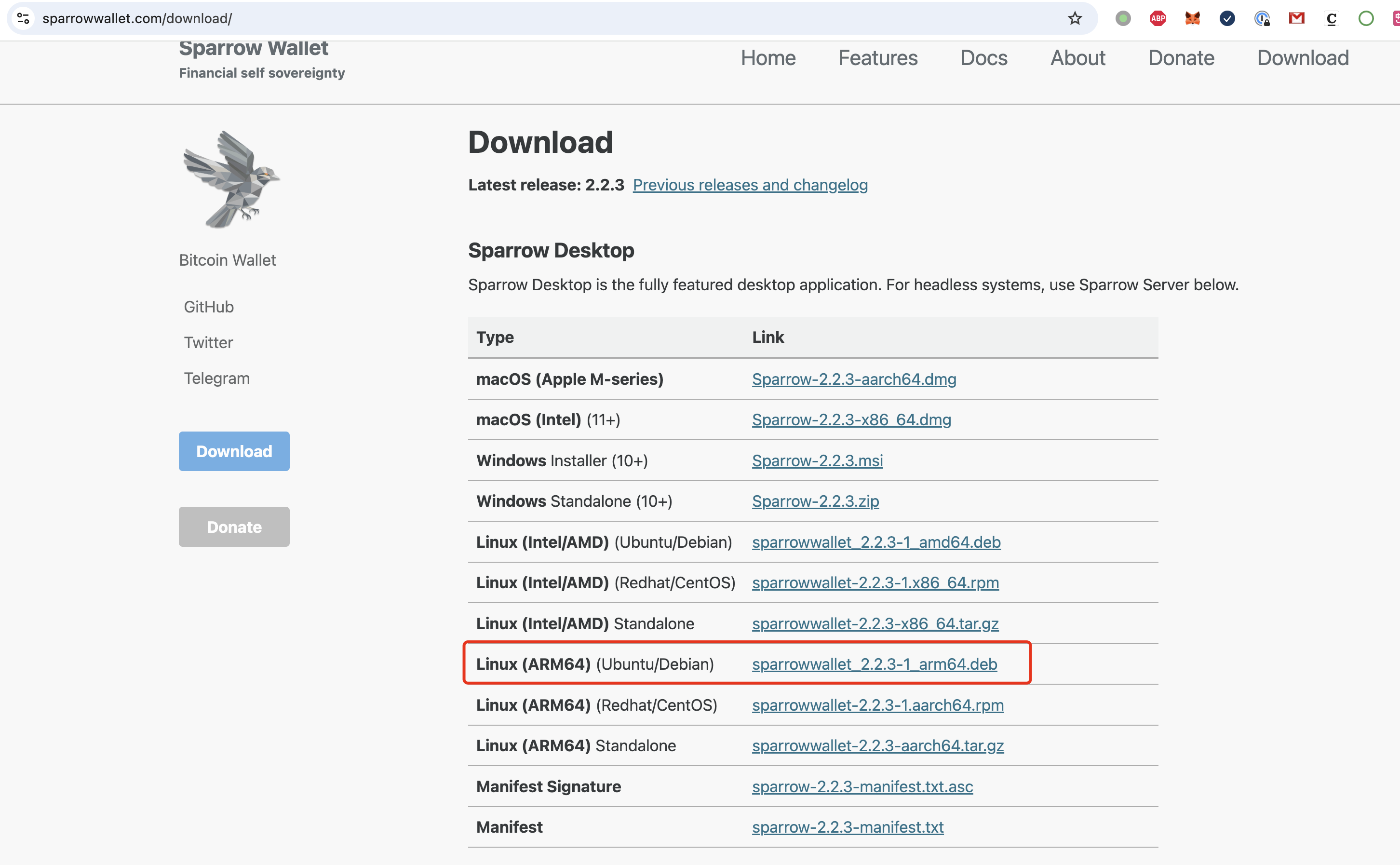Open the Docs nav item
Image resolution: width=1400 pixels, height=865 pixels.
983,58
